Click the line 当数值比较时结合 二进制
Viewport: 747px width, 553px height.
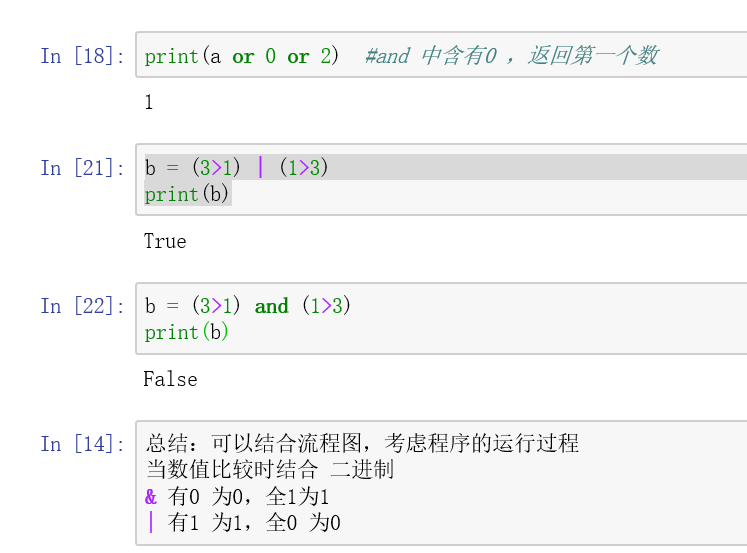tap(270, 470)
